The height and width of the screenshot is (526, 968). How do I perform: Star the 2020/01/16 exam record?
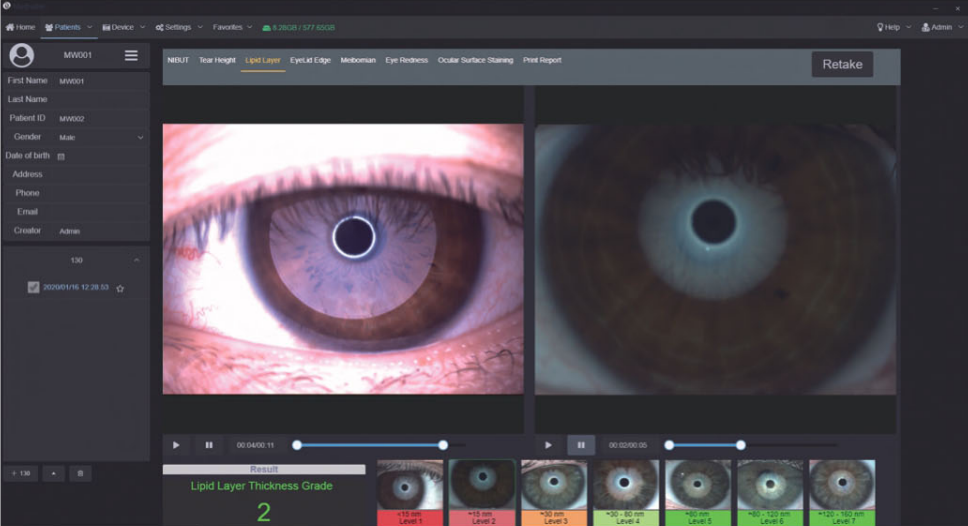pyautogui.click(x=120, y=288)
